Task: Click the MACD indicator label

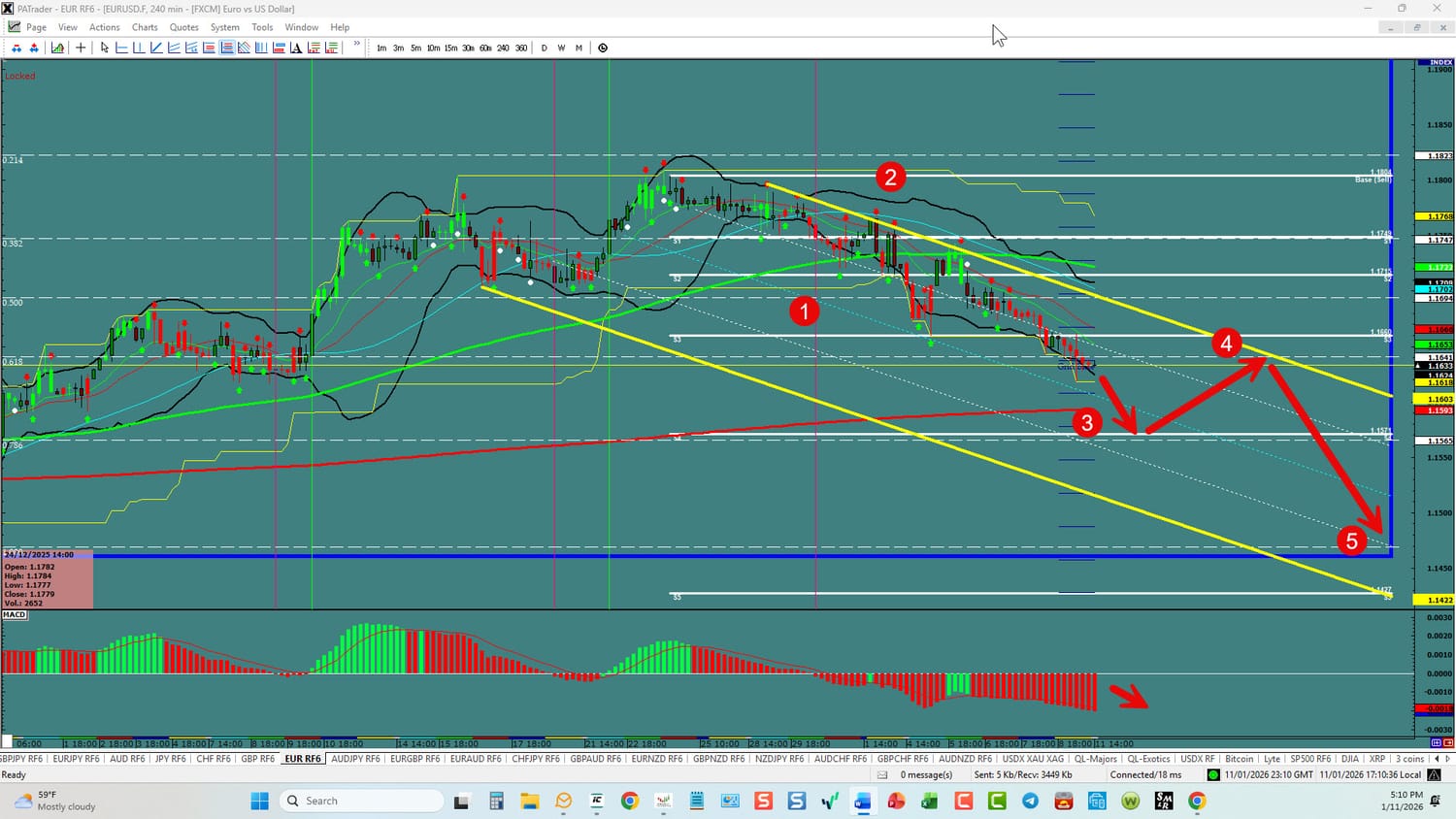Action: (15, 614)
